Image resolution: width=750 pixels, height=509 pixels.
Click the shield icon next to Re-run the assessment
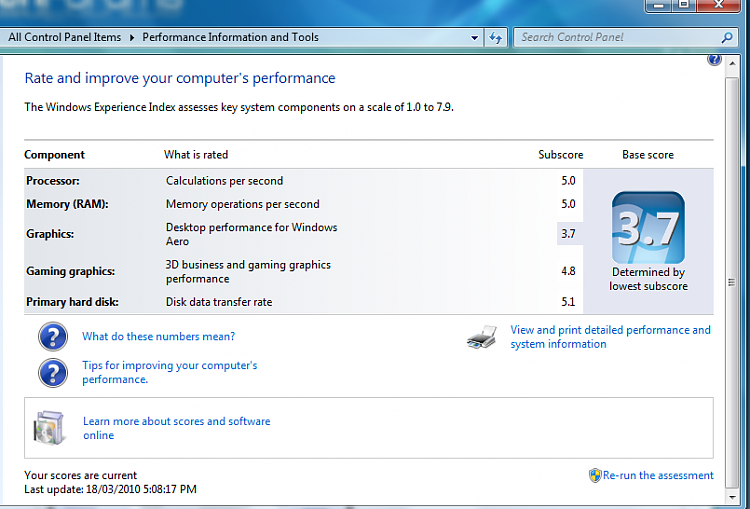[595, 475]
